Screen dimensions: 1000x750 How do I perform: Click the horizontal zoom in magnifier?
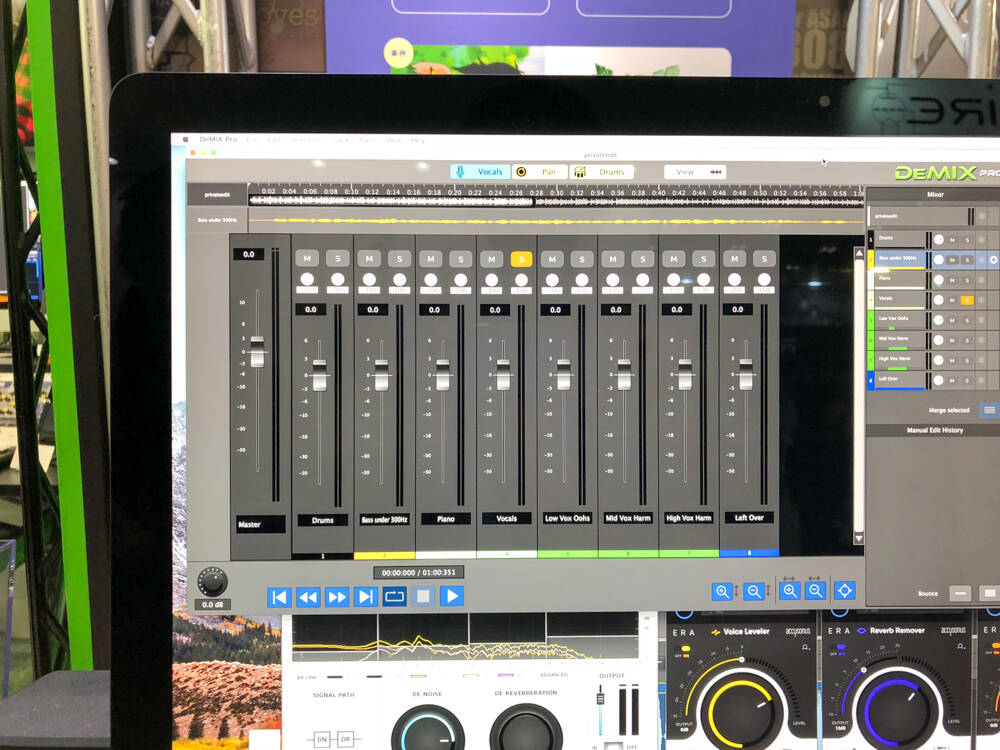point(790,591)
